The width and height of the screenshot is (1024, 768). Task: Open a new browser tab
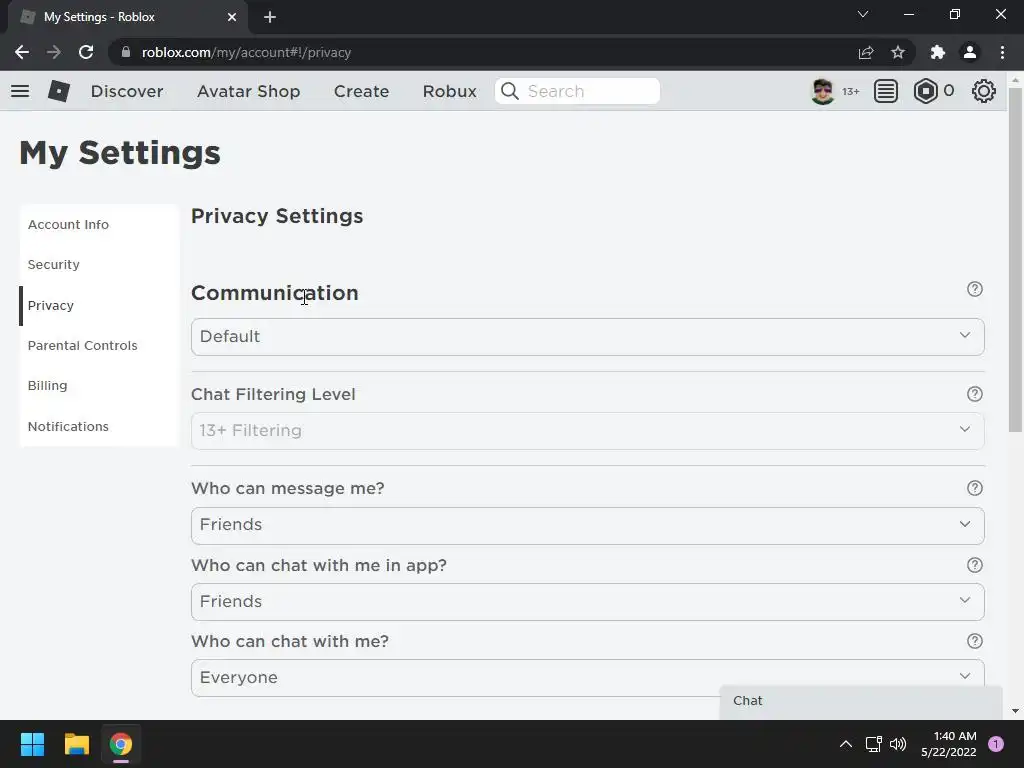(x=270, y=17)
